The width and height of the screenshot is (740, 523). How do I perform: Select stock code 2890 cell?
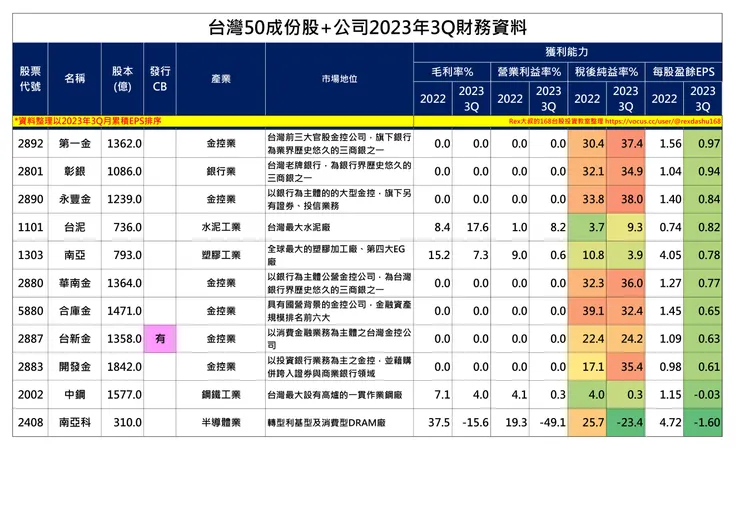coord(30,199)
